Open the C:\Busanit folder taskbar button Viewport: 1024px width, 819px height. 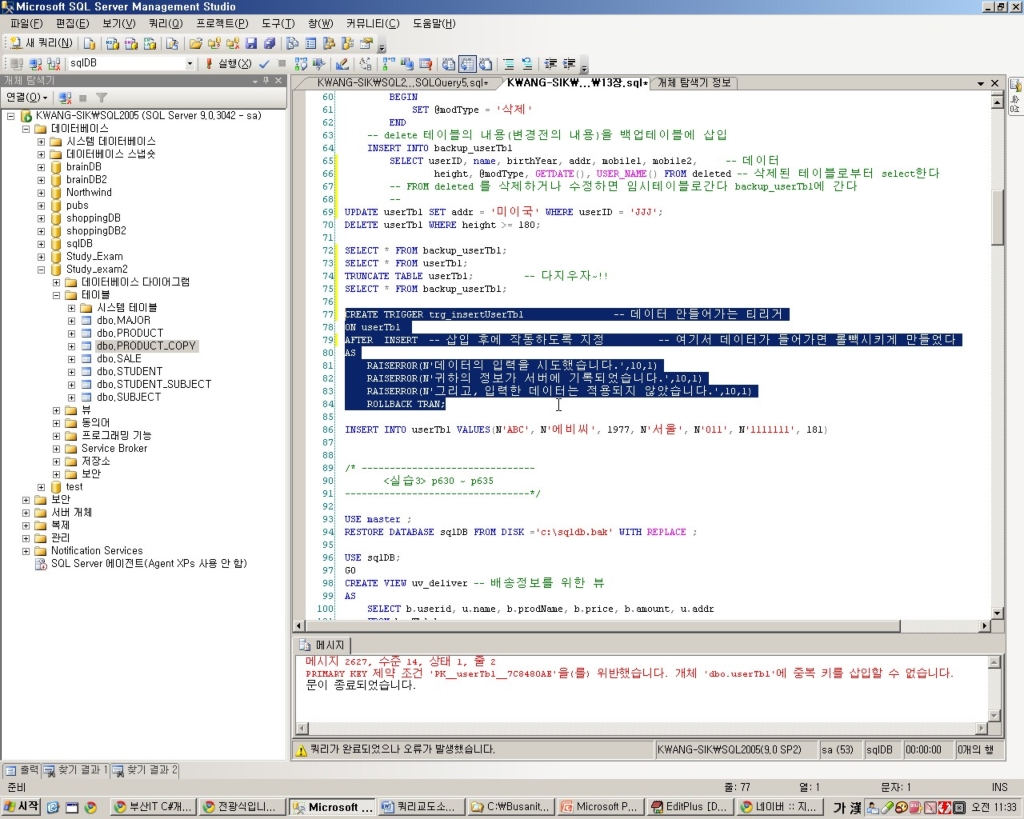click(x=510, y=807)
